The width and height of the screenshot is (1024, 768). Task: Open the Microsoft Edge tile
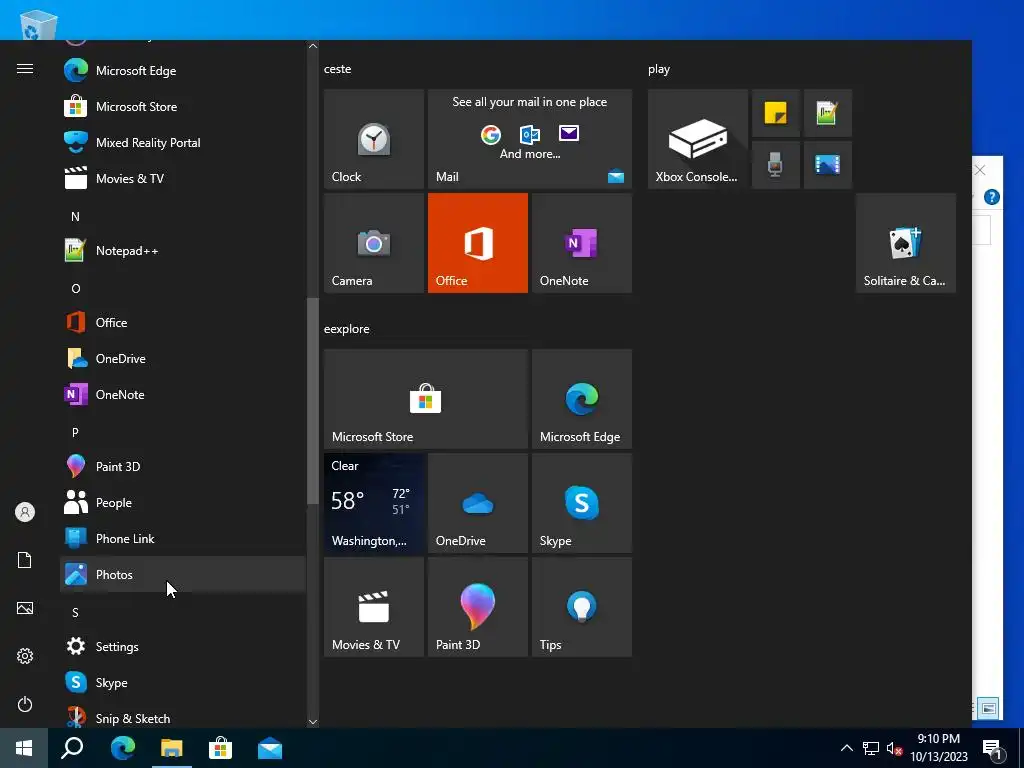pyautogui.click(x=582, y=399)
